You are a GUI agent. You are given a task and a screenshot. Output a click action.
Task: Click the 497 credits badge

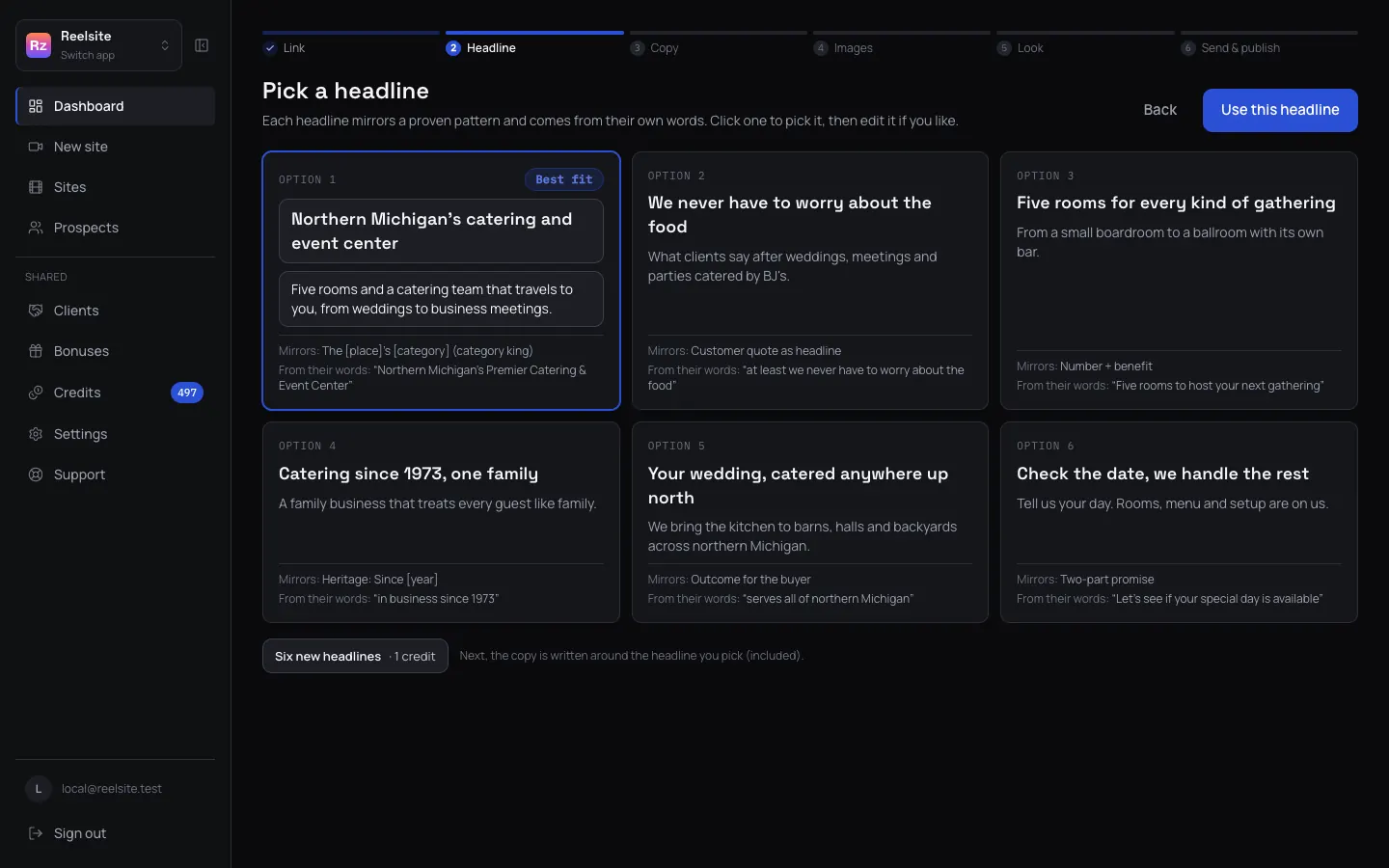[x=187, y=393]
